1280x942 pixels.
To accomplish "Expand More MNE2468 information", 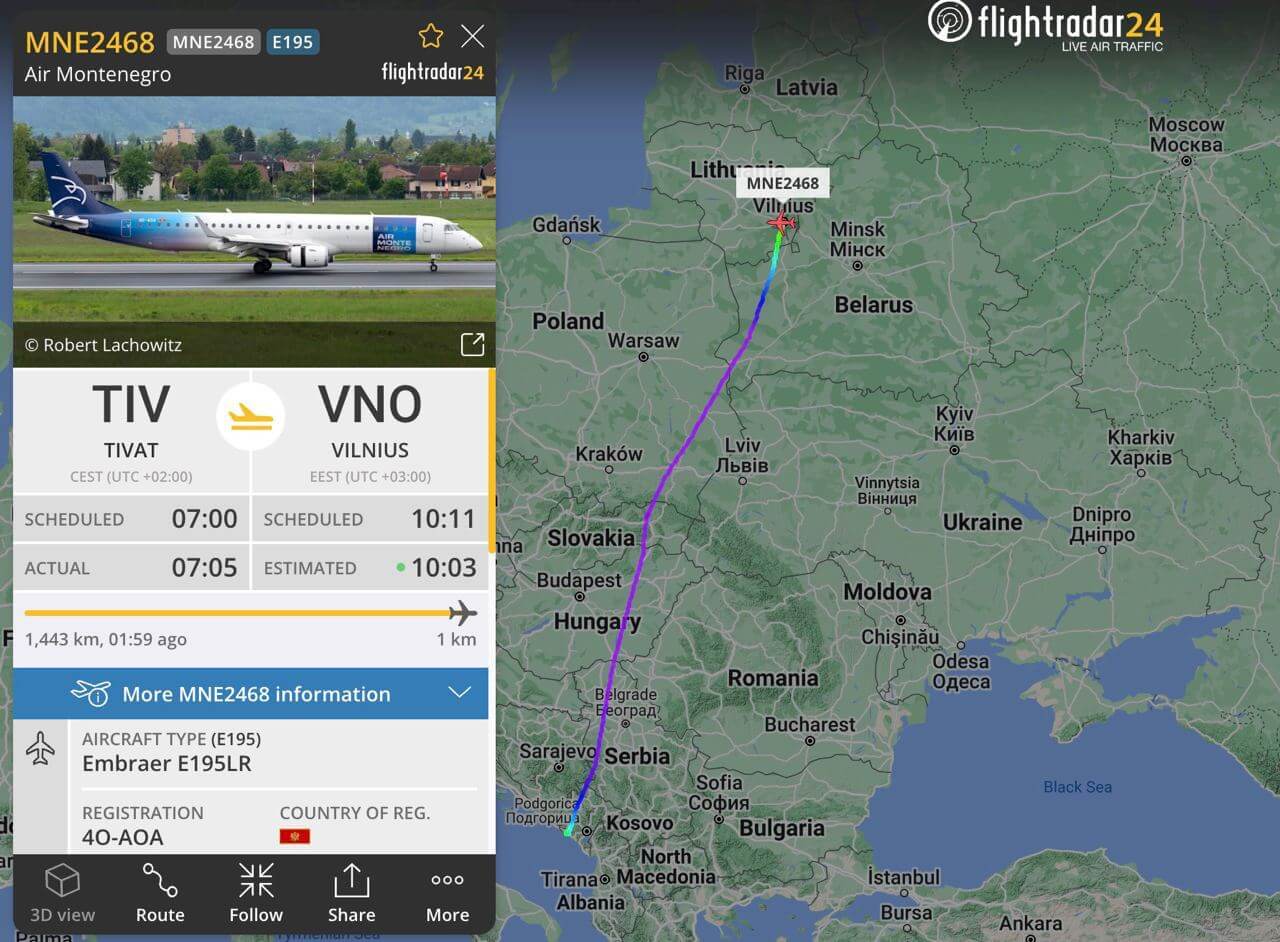I will (251, 693).
